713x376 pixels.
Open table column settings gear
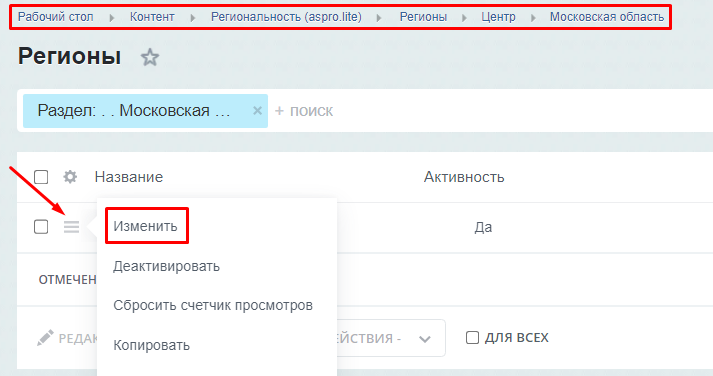tap(70, 176)
